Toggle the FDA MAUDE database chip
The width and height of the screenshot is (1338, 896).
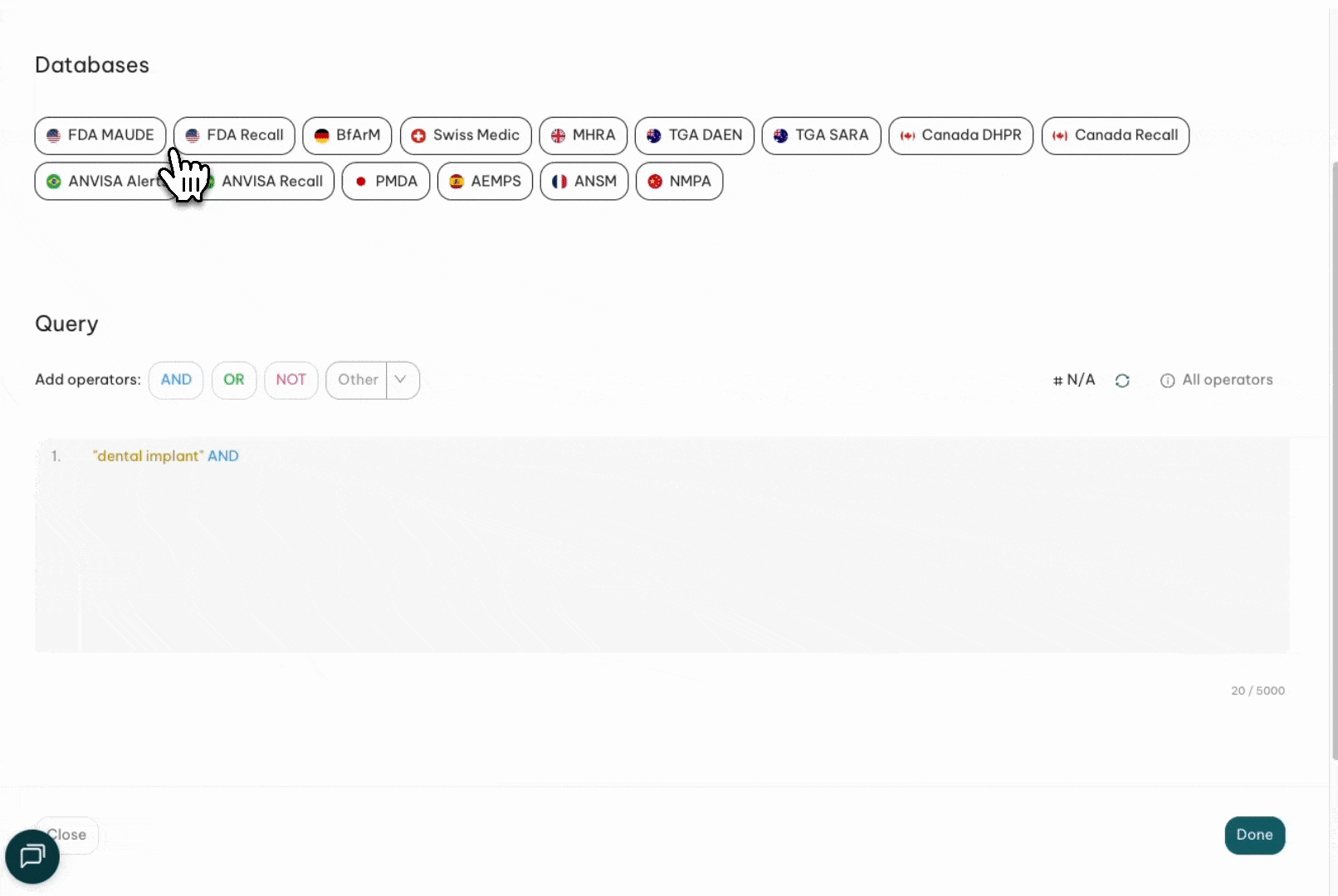point(100,135)
